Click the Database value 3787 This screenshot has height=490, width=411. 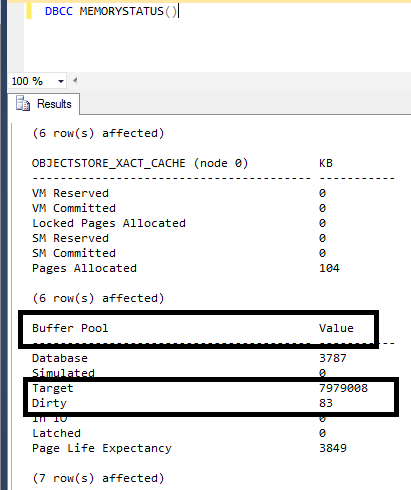333,358
